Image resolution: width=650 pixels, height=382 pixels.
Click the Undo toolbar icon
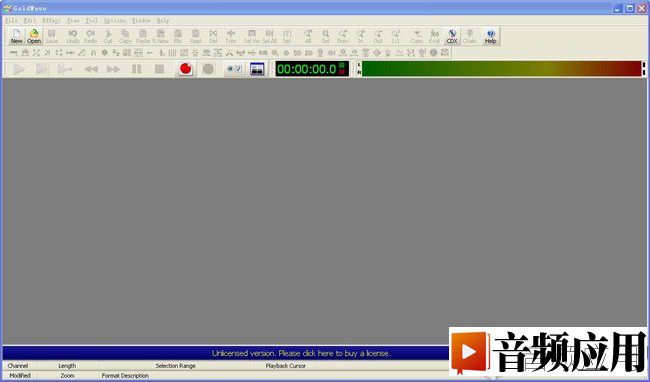73,36
